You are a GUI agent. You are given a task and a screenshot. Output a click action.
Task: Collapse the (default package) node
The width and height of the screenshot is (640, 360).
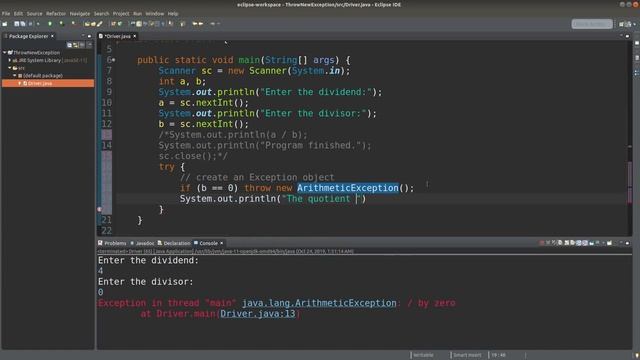(15, 76)
